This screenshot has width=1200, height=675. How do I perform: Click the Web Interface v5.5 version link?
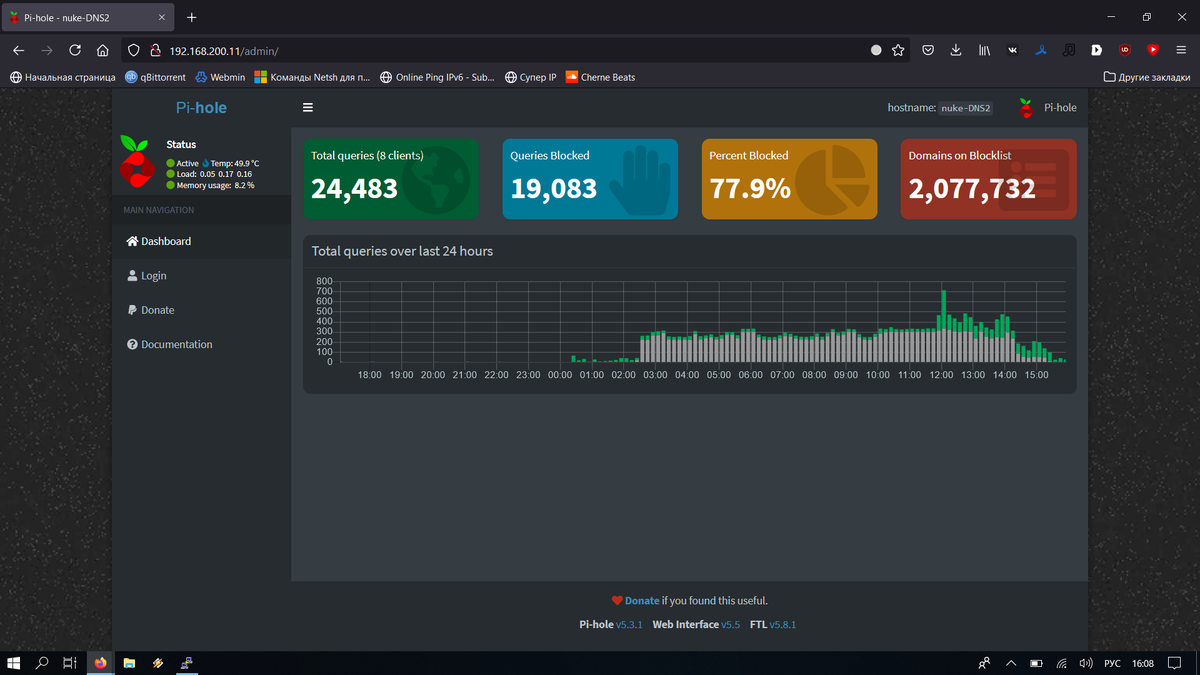[730, 624]
